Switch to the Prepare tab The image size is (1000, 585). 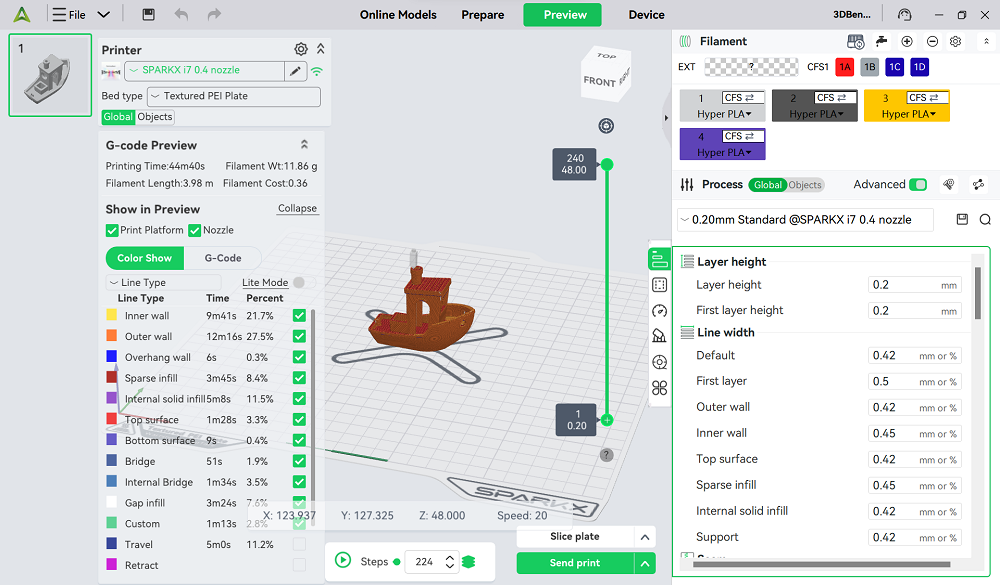tap(482, 15)
